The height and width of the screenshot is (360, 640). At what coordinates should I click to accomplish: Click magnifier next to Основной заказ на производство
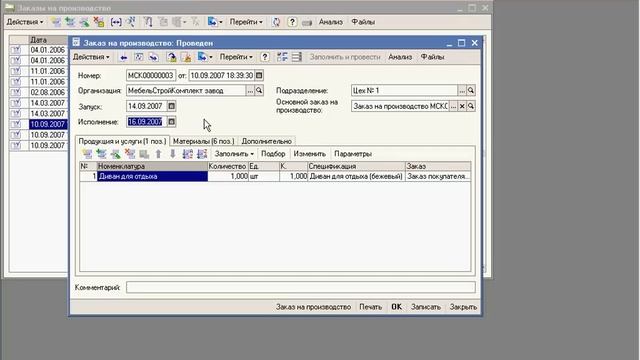[x=471, y=106]
